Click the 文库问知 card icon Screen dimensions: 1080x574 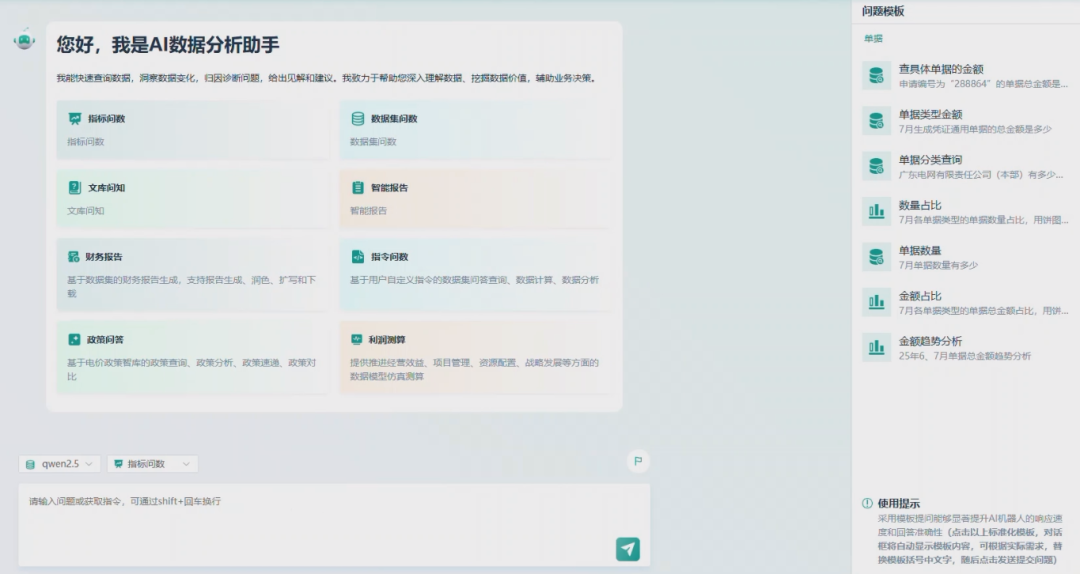74,187
